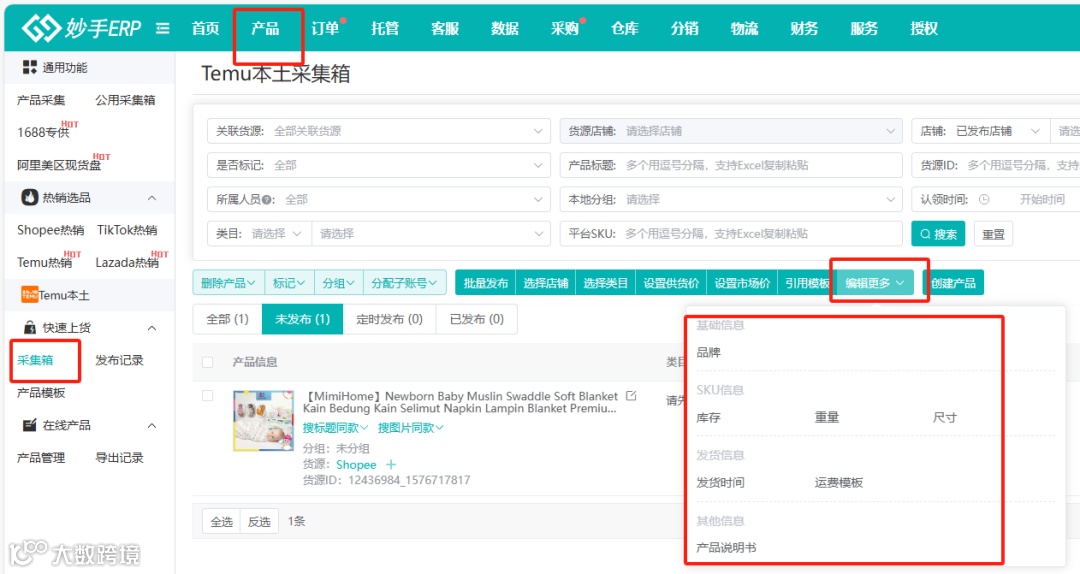Click the 反选 button
Image resolution: width=1080 pixels, height=574 pixels.
point(259,522)
